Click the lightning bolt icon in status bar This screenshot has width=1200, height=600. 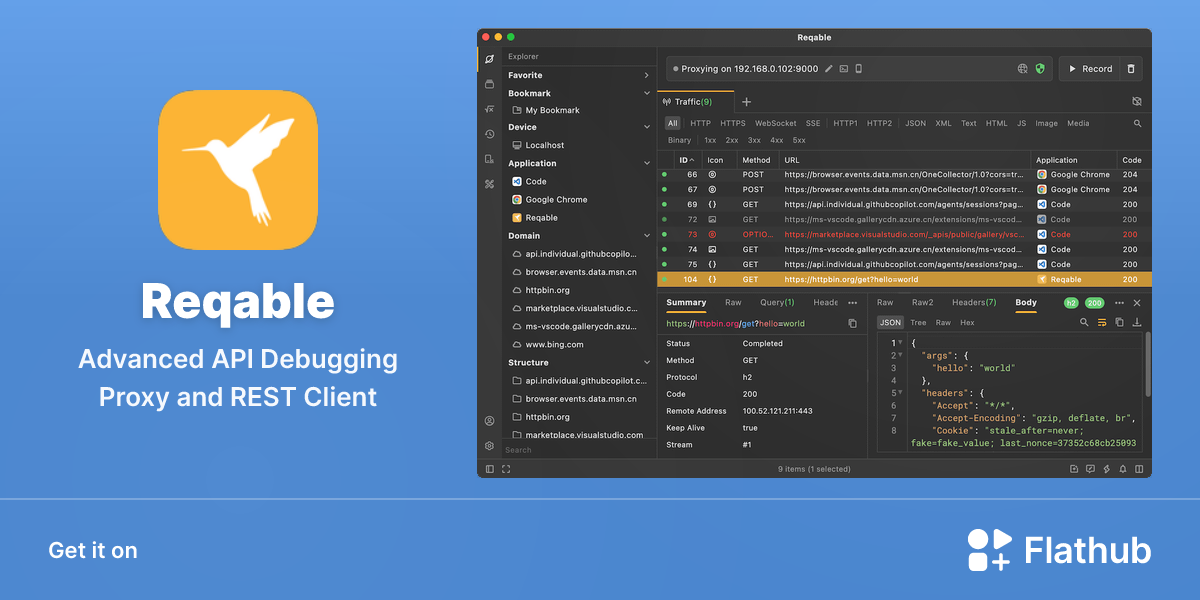point(1106,469)
